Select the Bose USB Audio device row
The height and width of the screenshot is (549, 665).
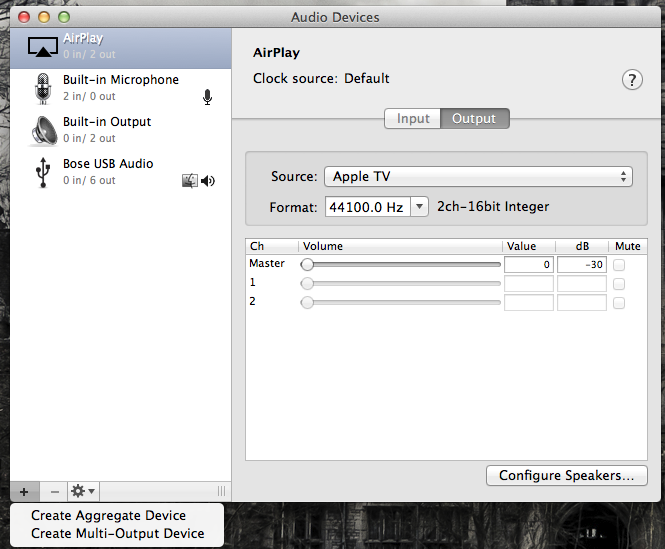pyautogui.click(x=120, y=172)
